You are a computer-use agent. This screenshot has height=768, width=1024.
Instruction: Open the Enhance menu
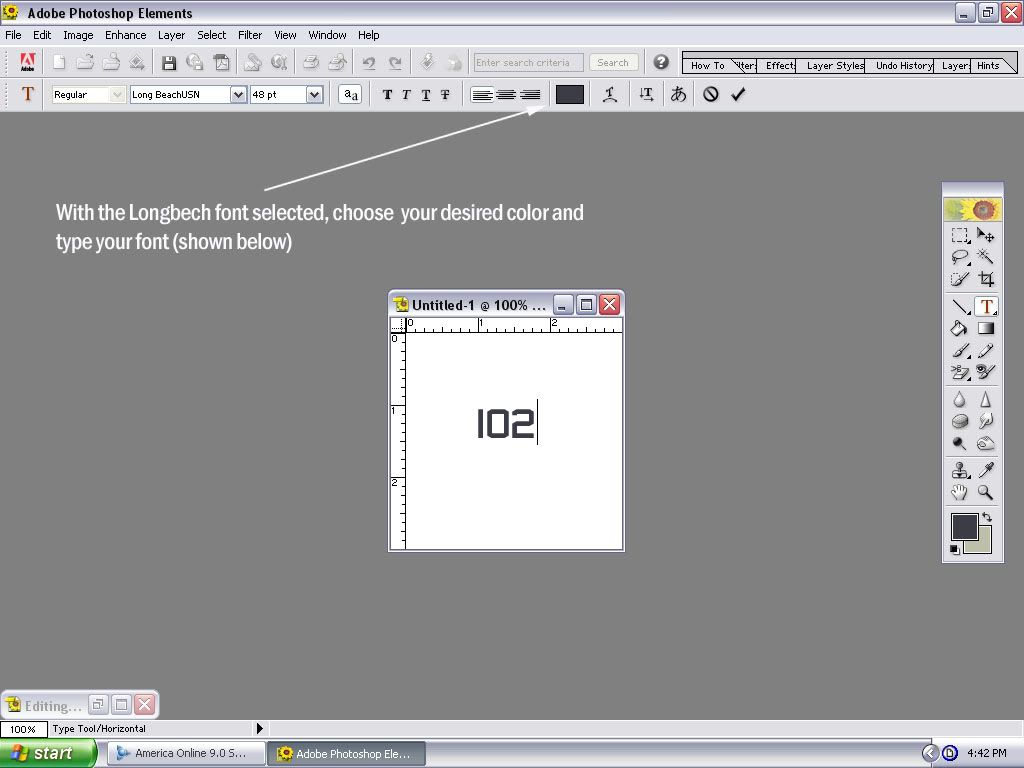tap(125, 35)
